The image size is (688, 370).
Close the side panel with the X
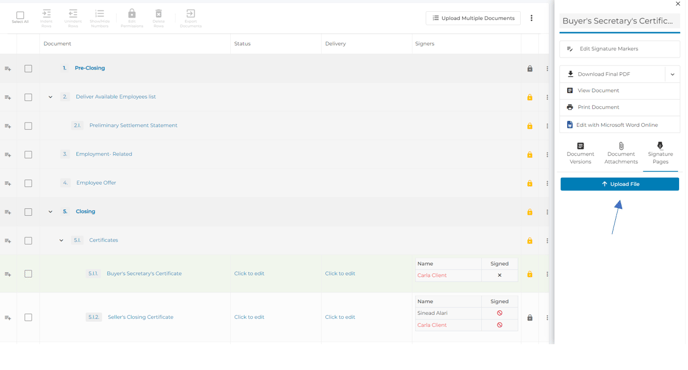tap(677, 4)
